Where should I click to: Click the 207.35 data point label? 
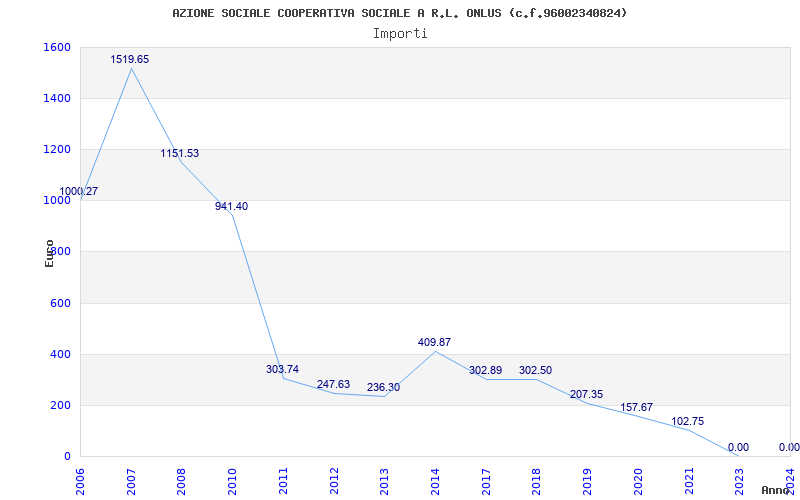586,395
